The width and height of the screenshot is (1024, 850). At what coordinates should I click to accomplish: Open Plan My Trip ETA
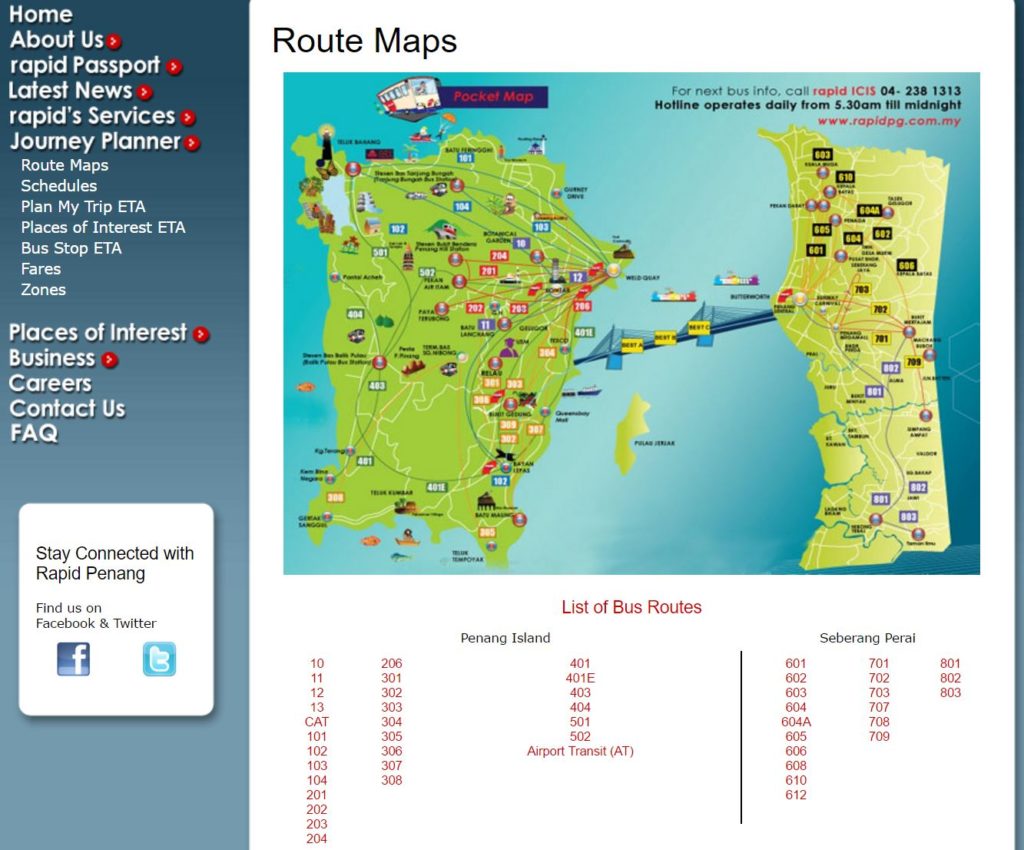click(x=83, y=207)
